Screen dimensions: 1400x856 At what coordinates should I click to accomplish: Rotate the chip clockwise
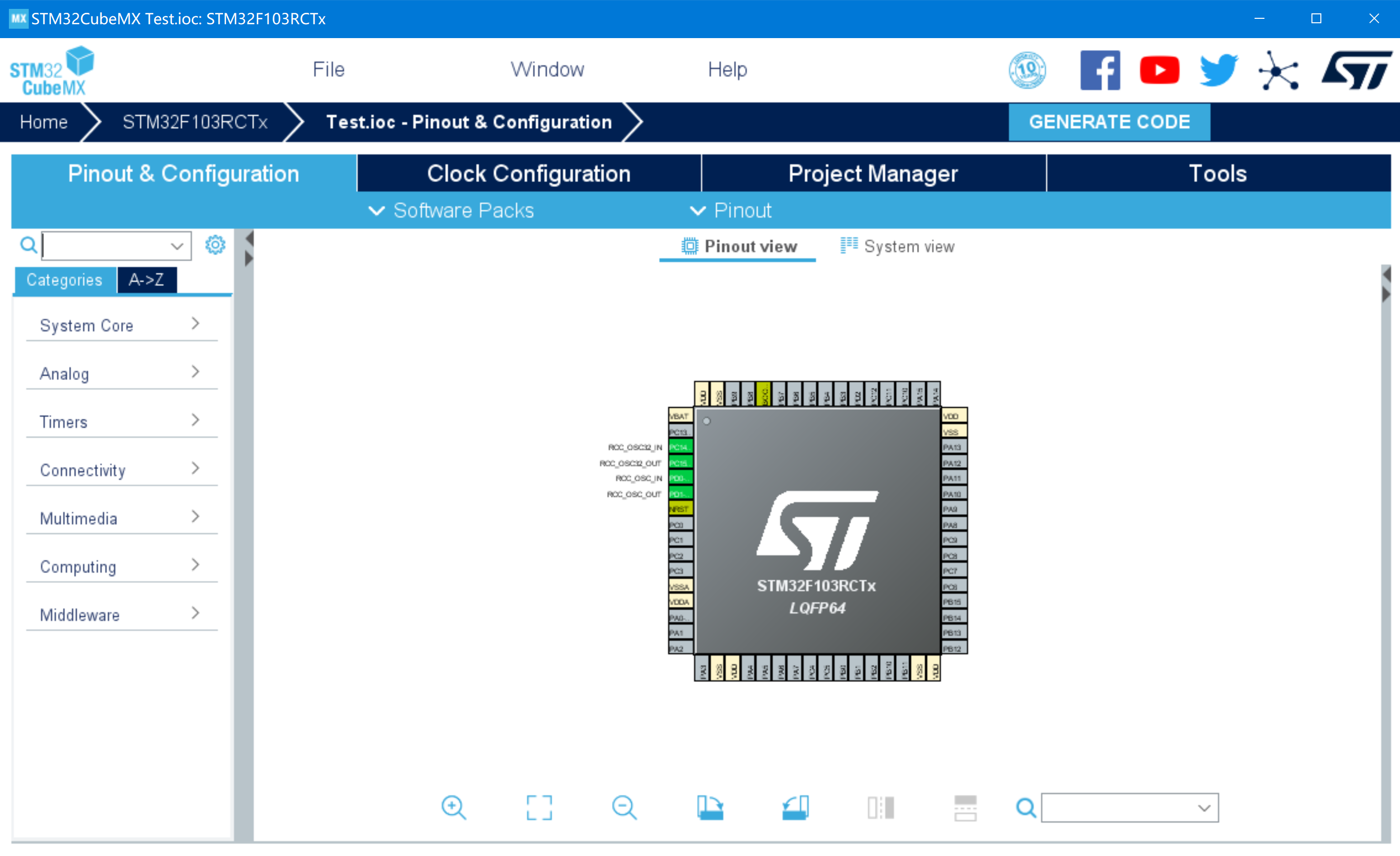[710, 808]
